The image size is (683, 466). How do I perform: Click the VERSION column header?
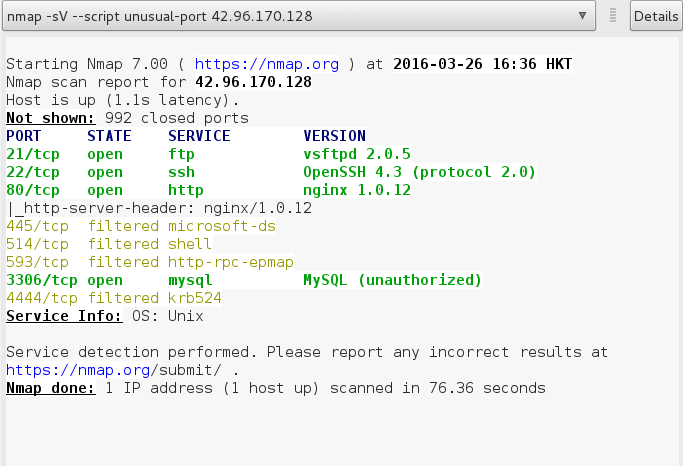(x=335, y=136)
